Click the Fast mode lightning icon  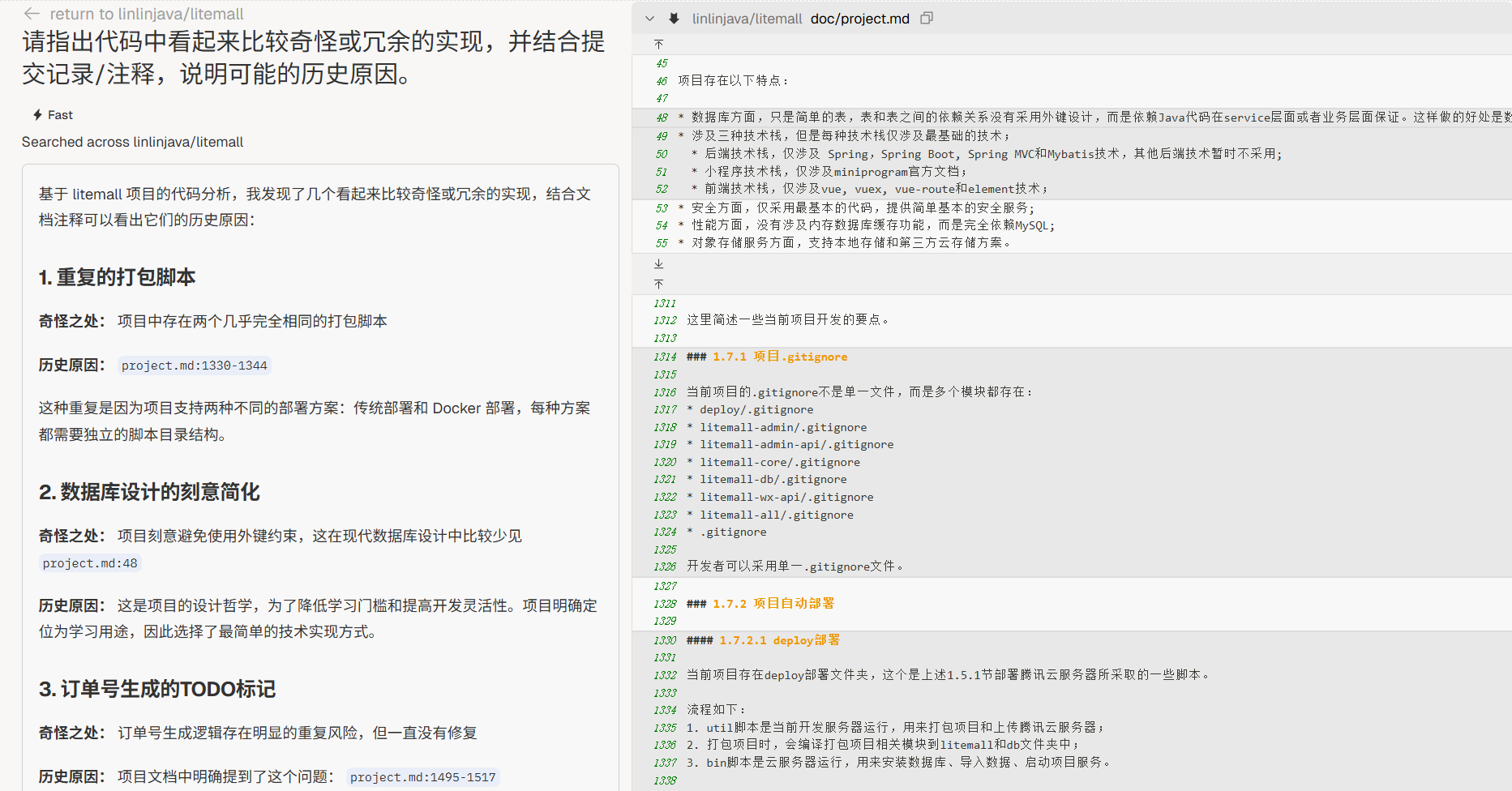[37, 115]
